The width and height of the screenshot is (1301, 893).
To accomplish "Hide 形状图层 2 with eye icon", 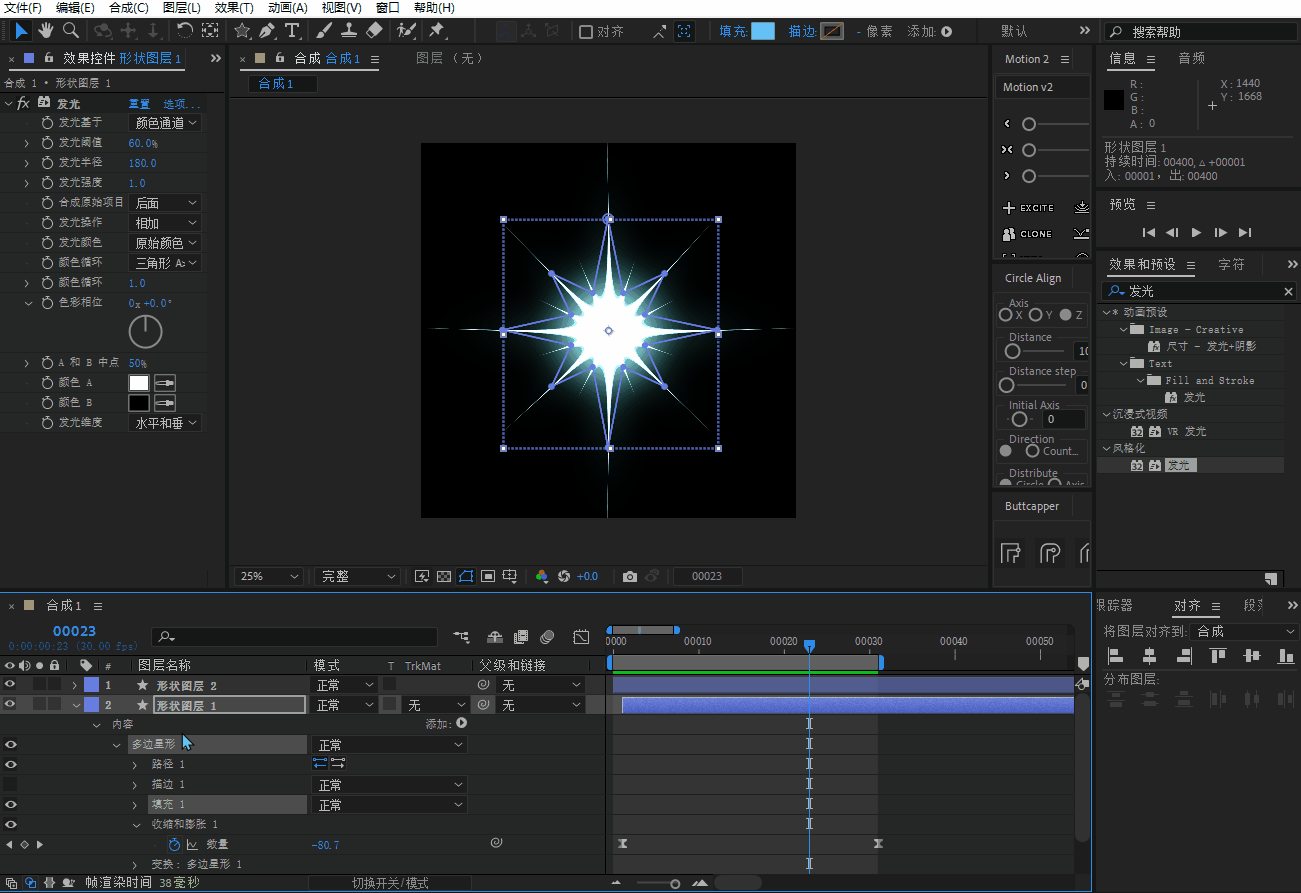I will pos(10,685).
